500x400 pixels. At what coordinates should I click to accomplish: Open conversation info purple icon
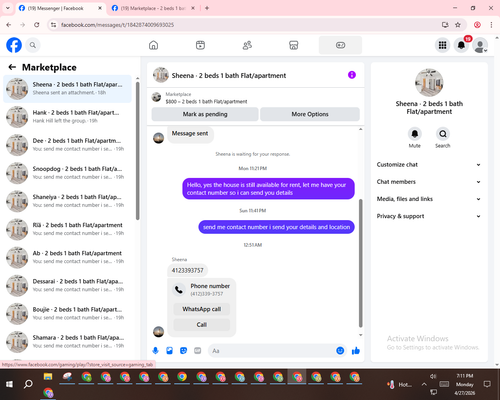(352, 75)
